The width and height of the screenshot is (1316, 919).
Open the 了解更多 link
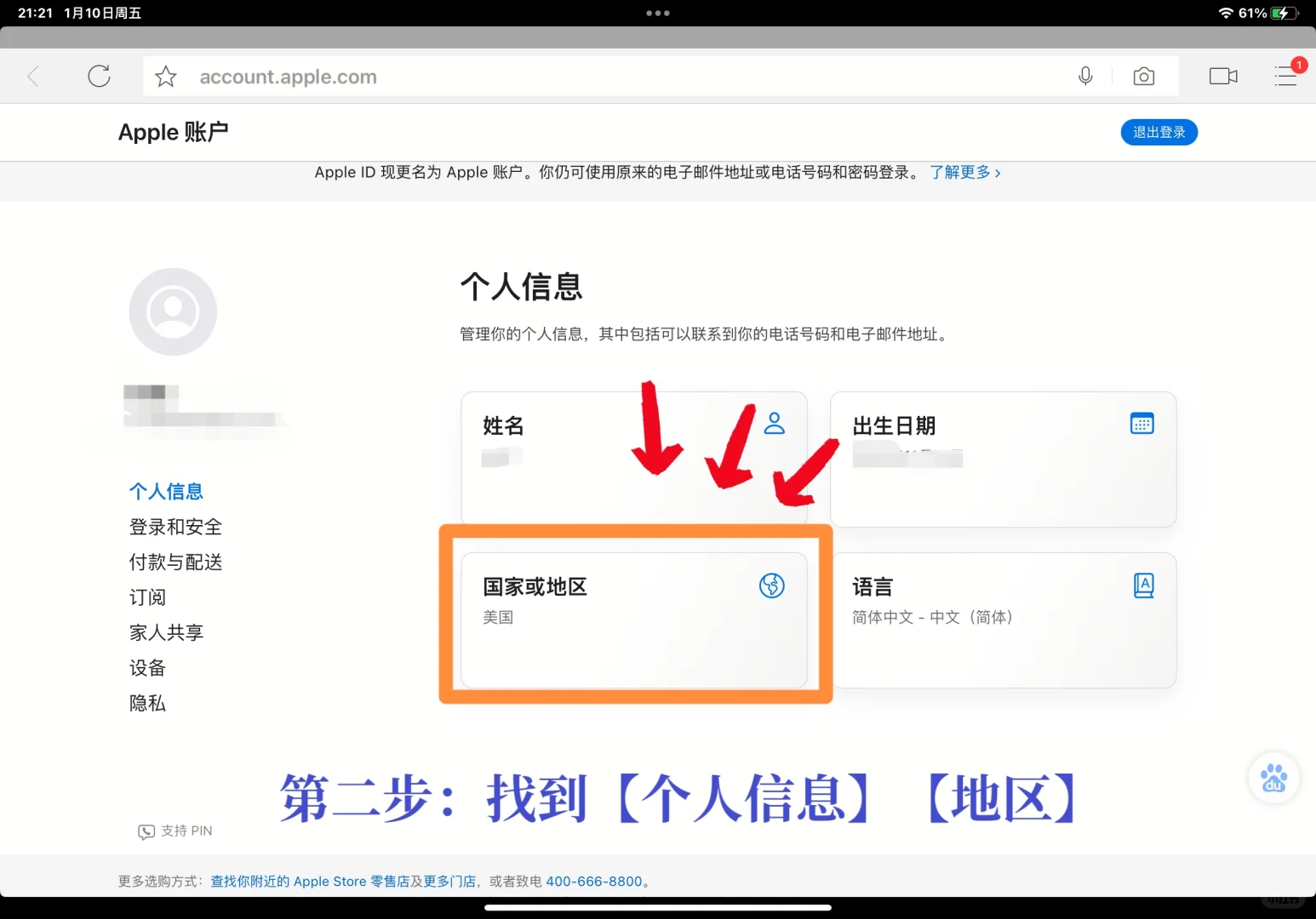point(962,172)
